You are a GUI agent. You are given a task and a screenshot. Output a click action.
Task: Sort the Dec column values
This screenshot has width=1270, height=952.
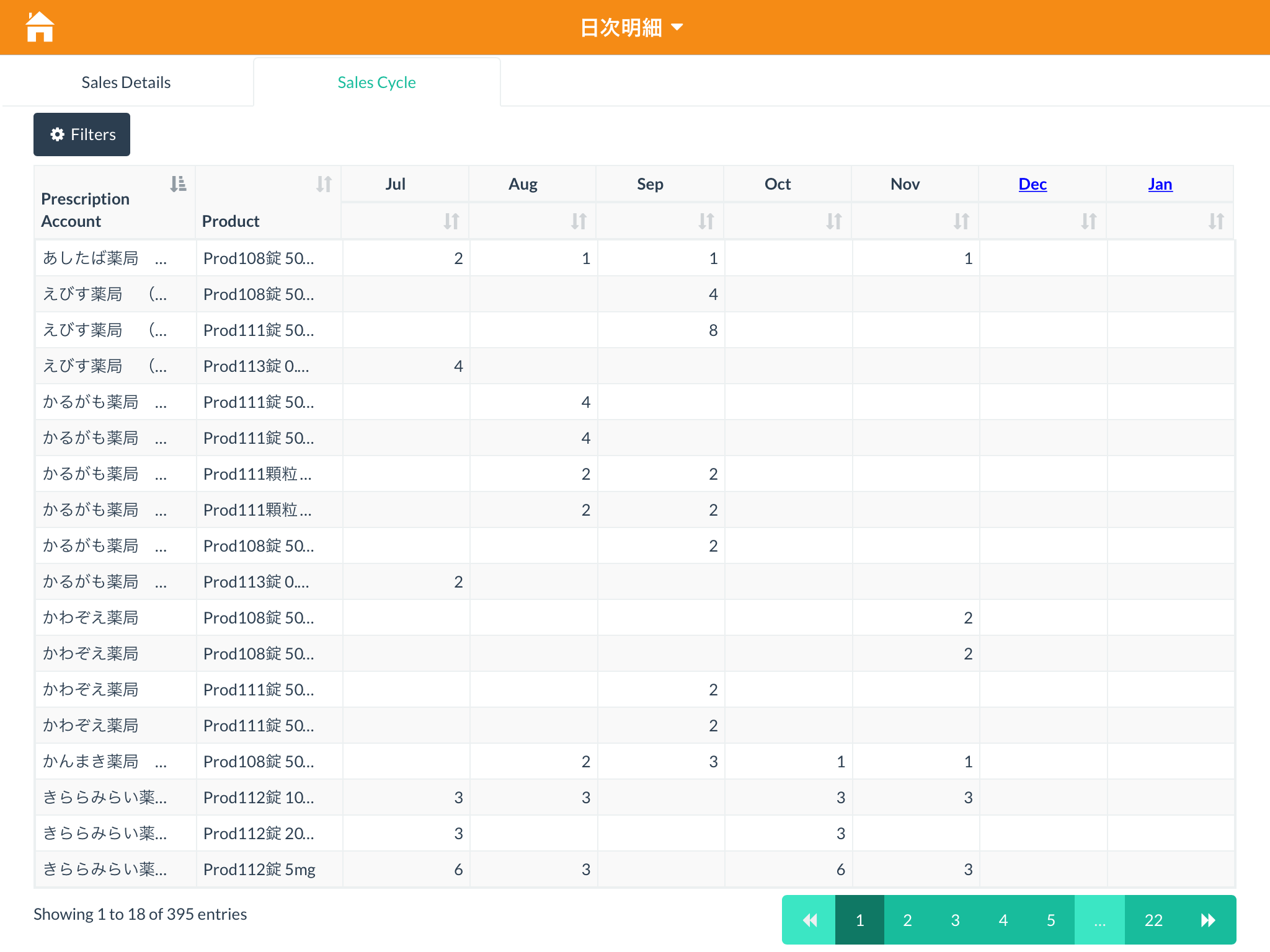(1088, 221)
